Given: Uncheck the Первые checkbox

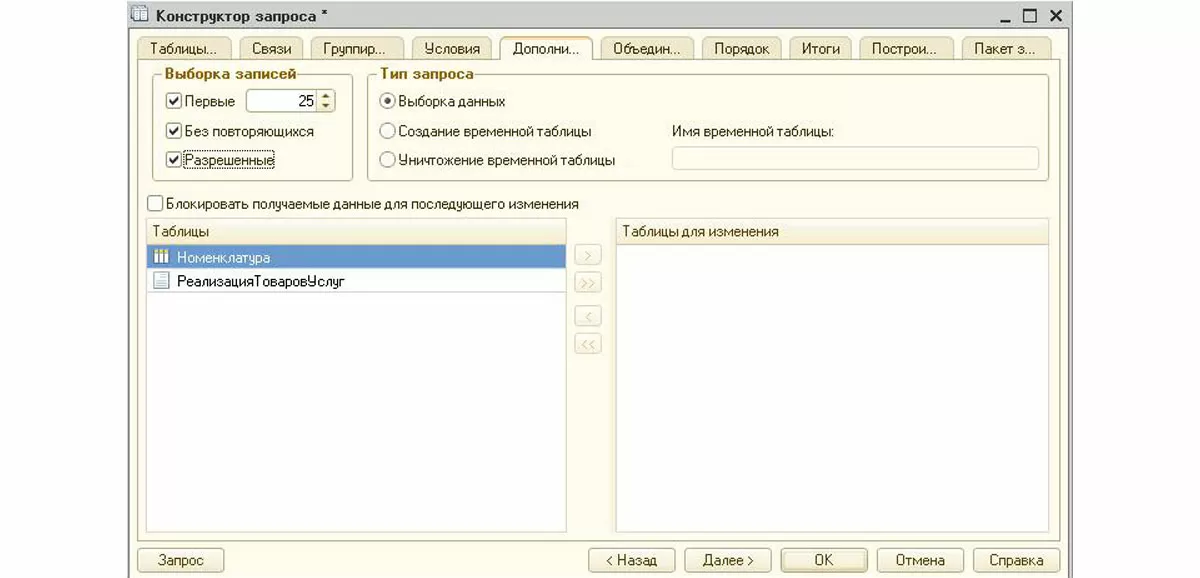Looking at the screenshot, I should (174, 101).
